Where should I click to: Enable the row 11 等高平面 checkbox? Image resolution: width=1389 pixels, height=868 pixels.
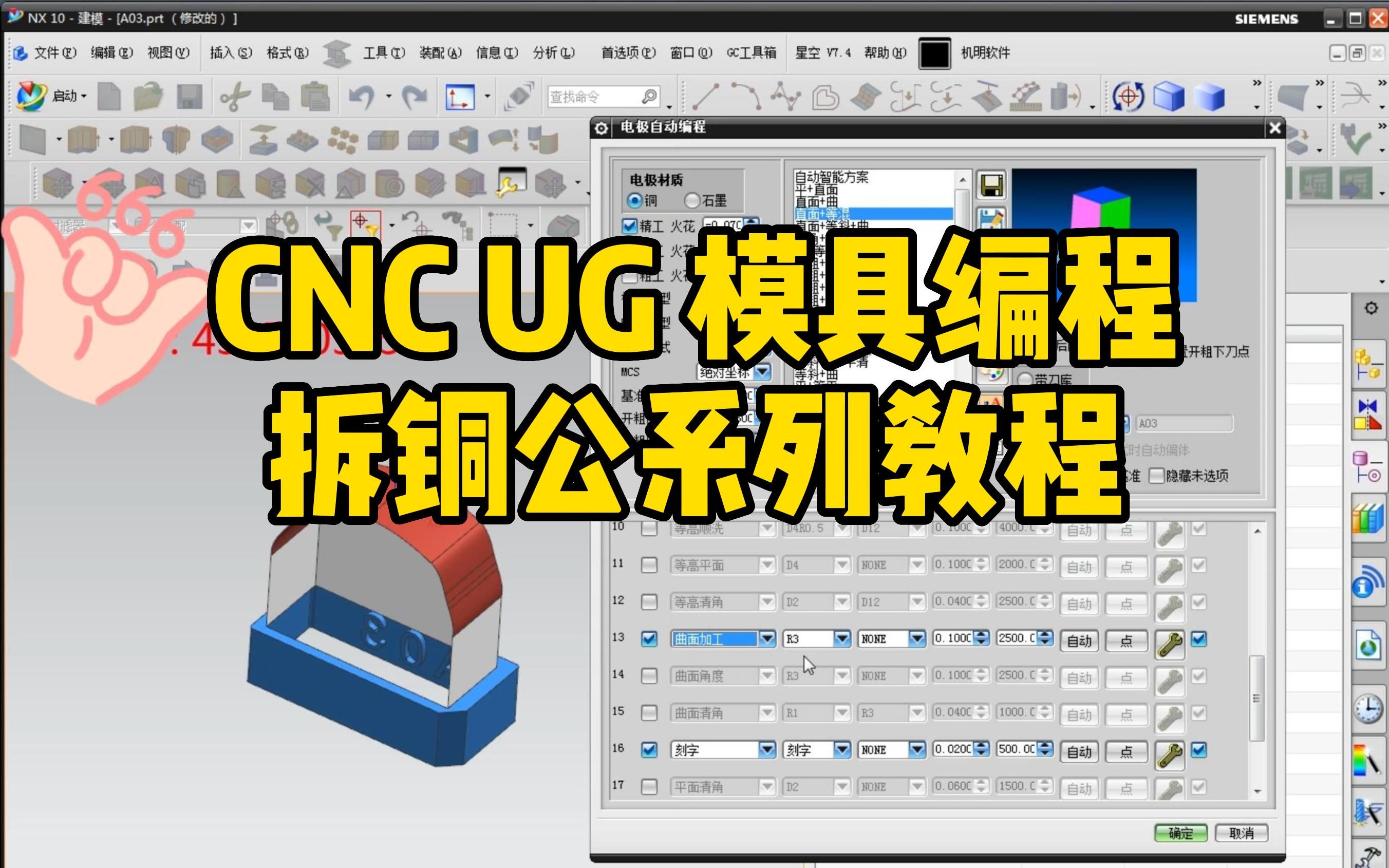649,565
